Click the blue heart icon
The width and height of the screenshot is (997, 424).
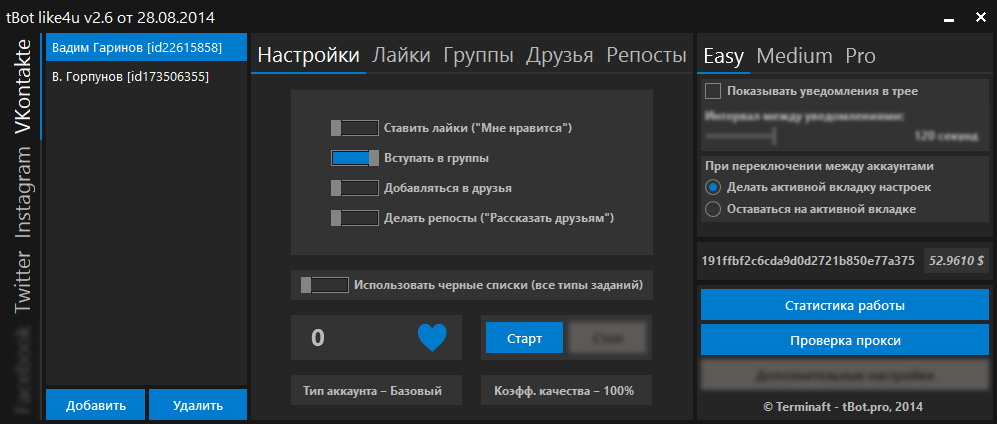(x=432, y=338)
